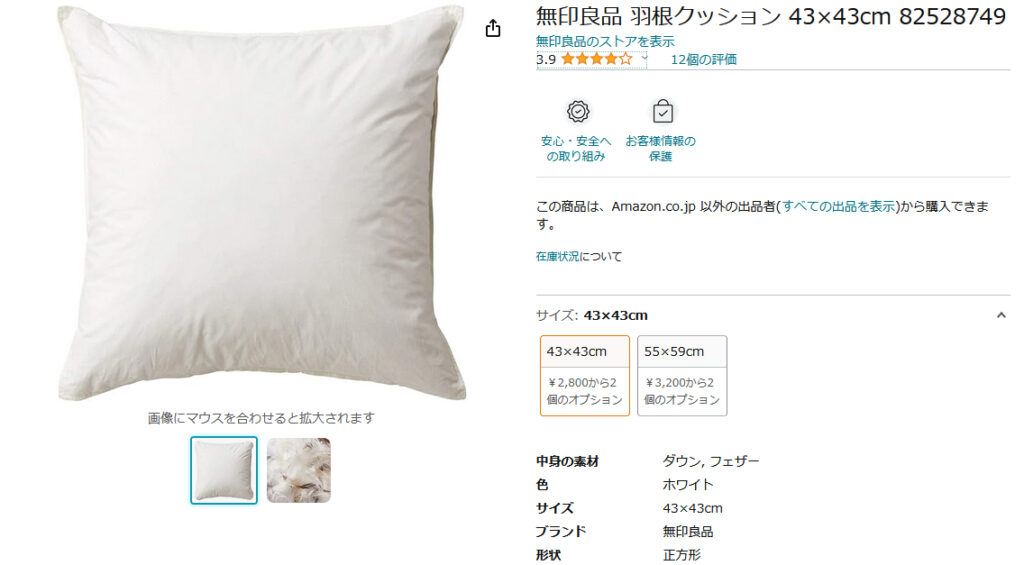Click the 安心・安全への取り組み text label

click(x=576, y=149)
